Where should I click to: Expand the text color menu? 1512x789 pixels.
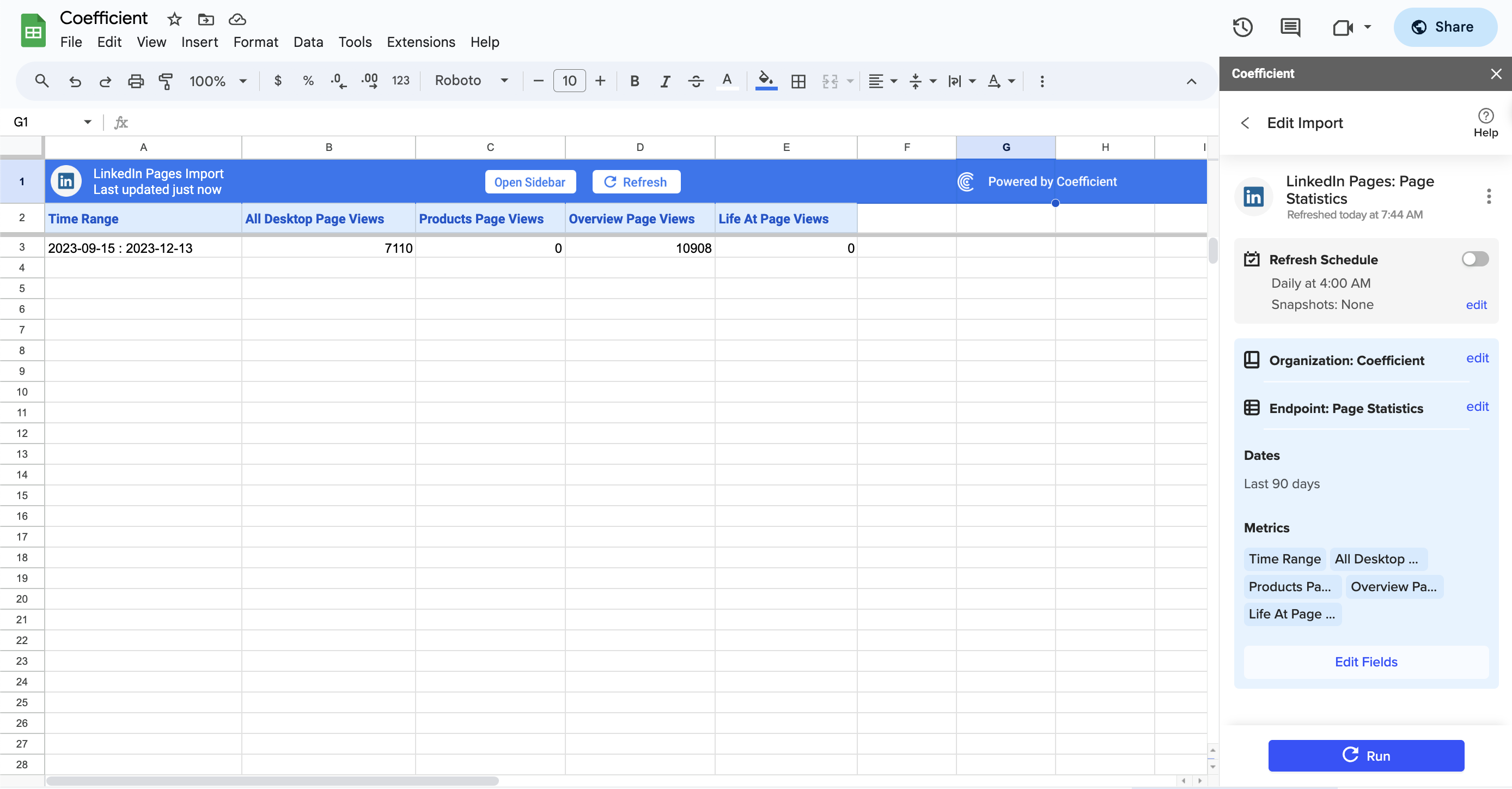(727, 81)
